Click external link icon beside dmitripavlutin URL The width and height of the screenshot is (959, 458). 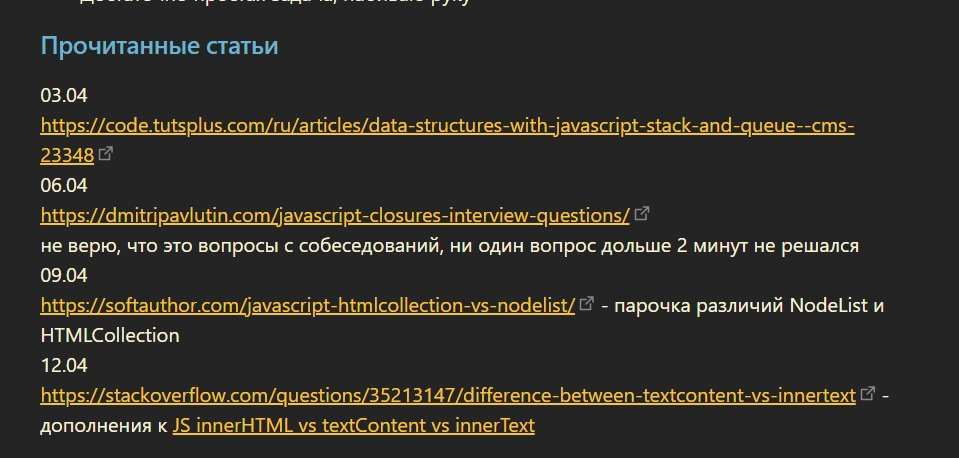click(642, 214)
